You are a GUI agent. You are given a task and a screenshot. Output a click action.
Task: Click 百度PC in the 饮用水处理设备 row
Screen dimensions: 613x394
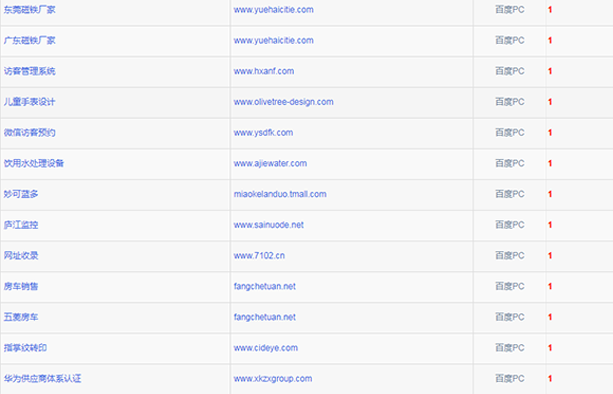click(x=510, y=163)
